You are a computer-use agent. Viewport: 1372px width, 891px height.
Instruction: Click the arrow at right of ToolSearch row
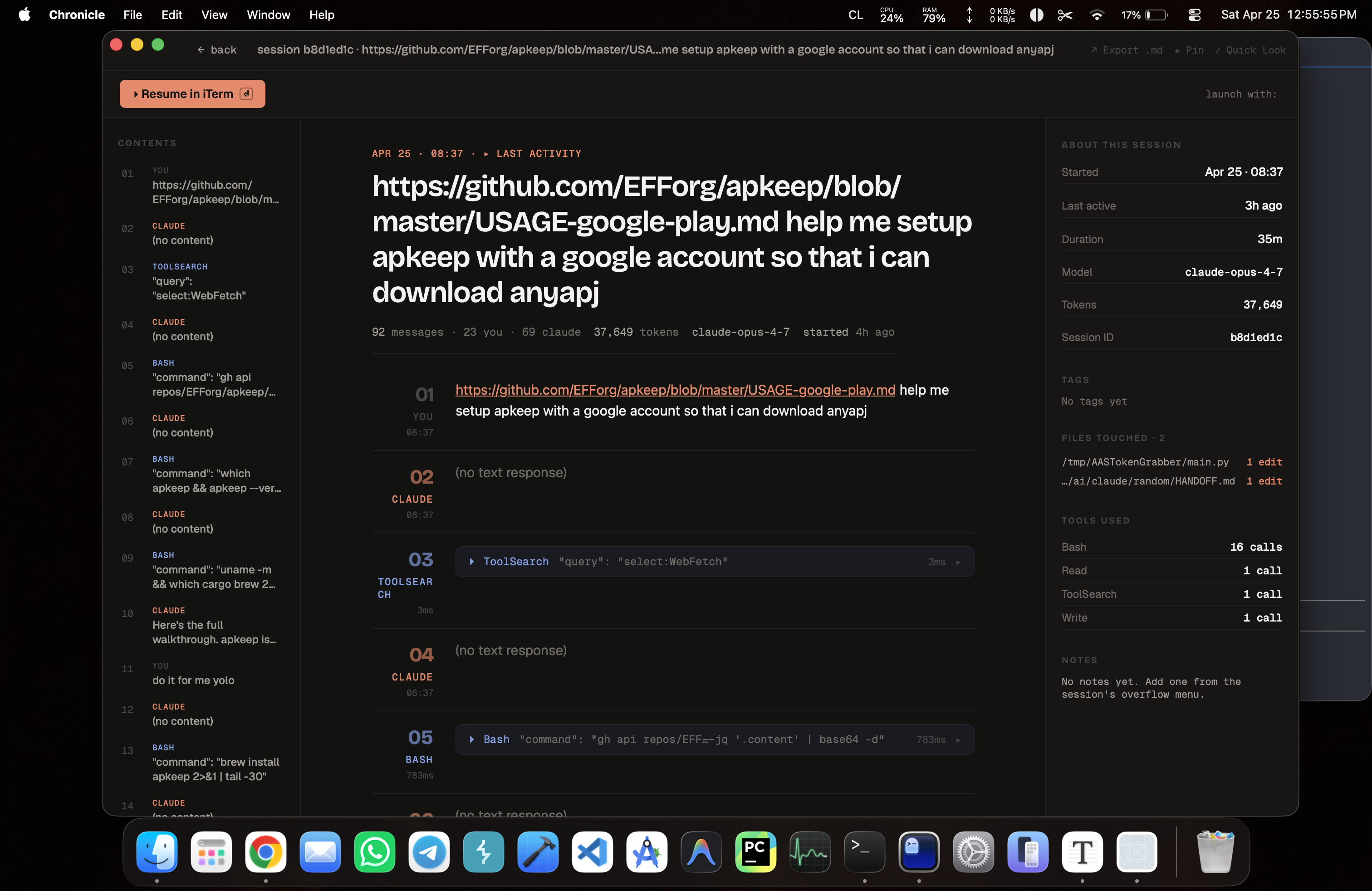(958, 562)
